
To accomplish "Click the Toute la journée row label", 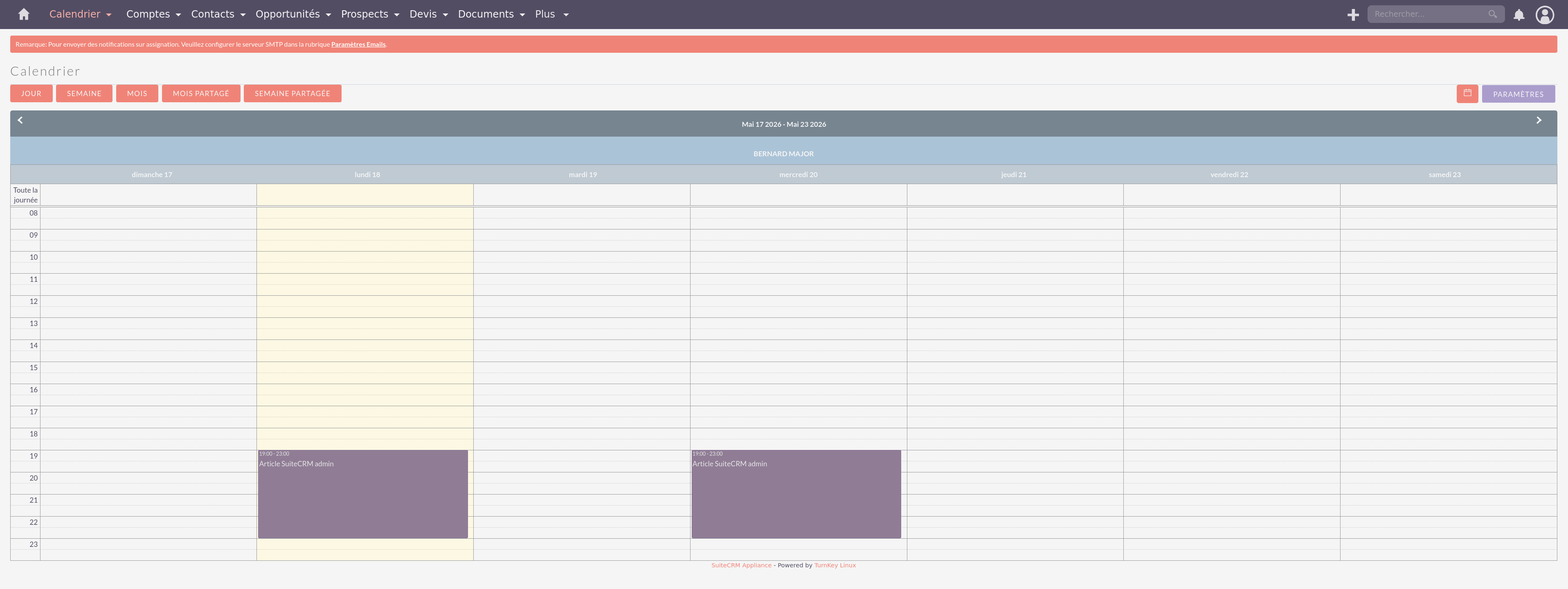I will [x=25, y=195].
